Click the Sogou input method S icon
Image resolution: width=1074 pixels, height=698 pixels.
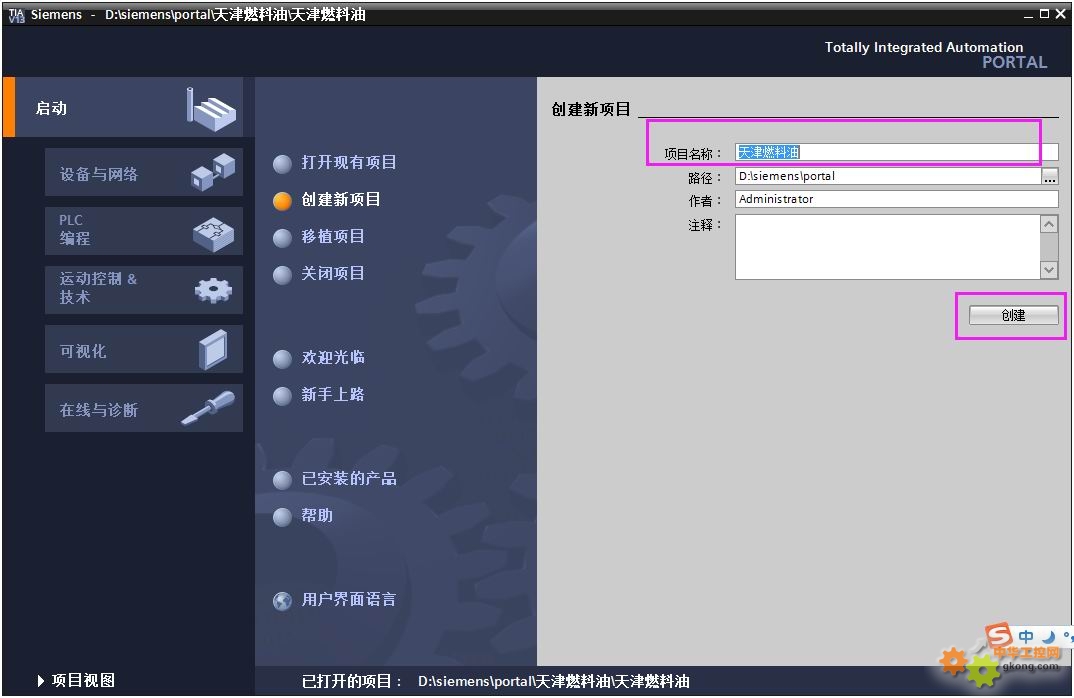(999, 634)
